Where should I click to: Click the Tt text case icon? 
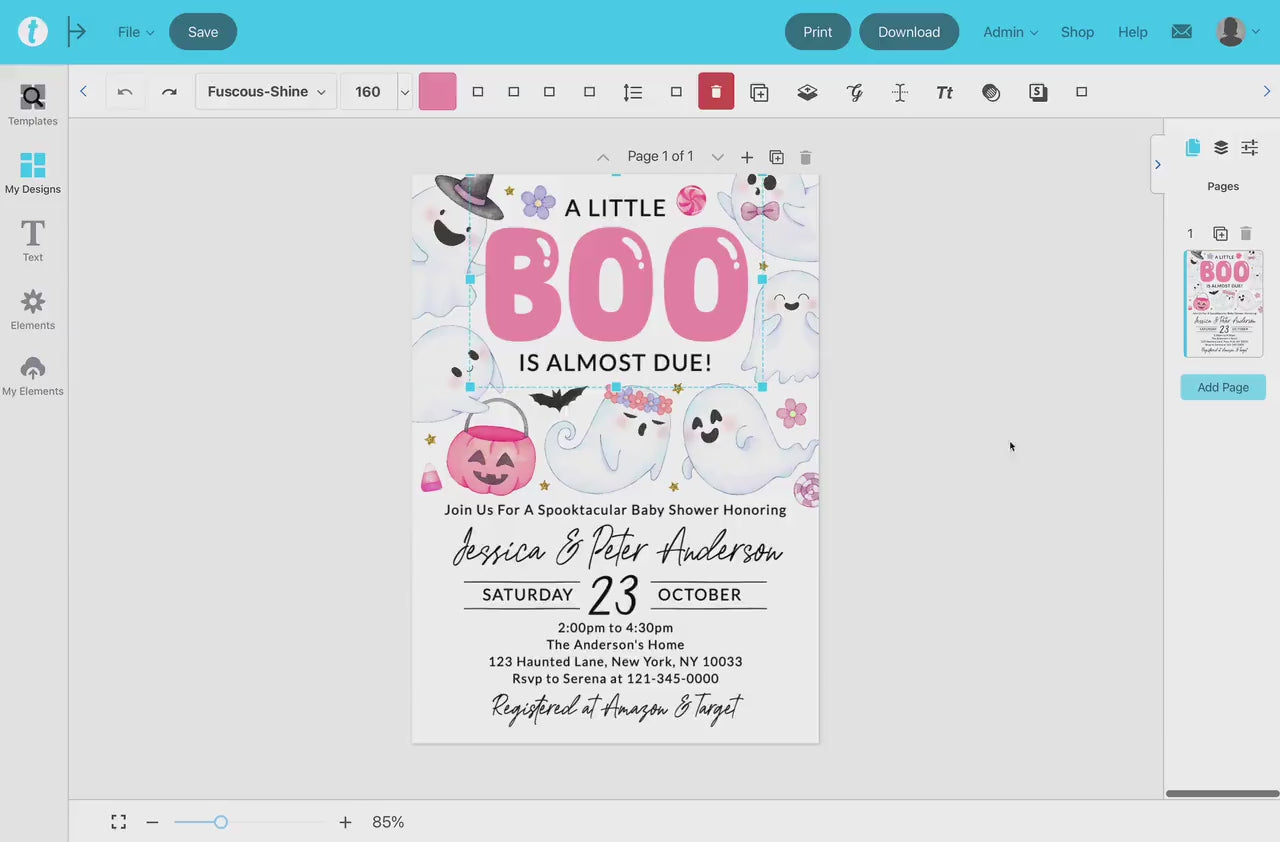[944, 92]
